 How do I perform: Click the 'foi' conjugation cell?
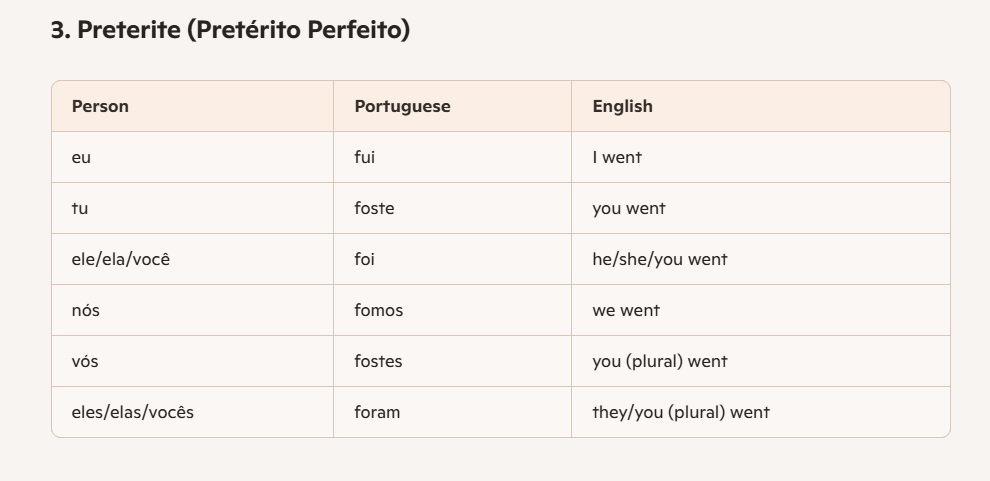[x=364, y=259]
